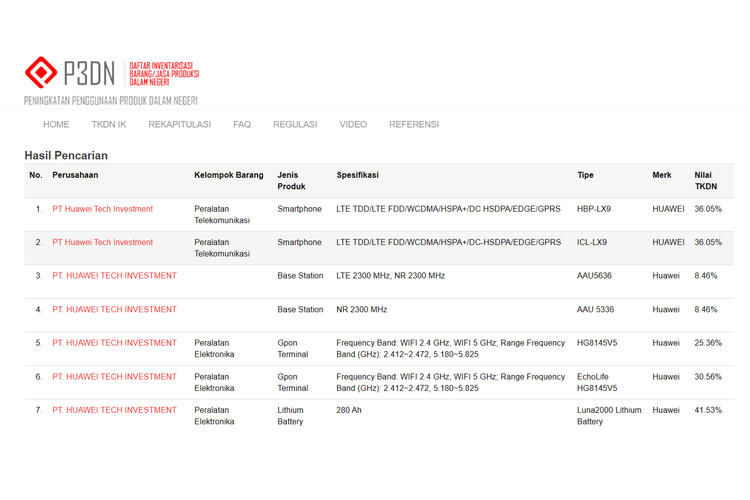Open the HOME menu item

[56, 125]
